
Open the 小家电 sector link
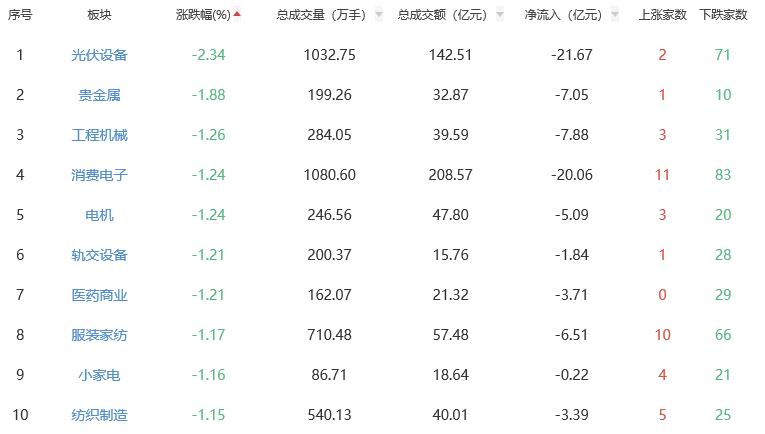click(x=100, y=375)
